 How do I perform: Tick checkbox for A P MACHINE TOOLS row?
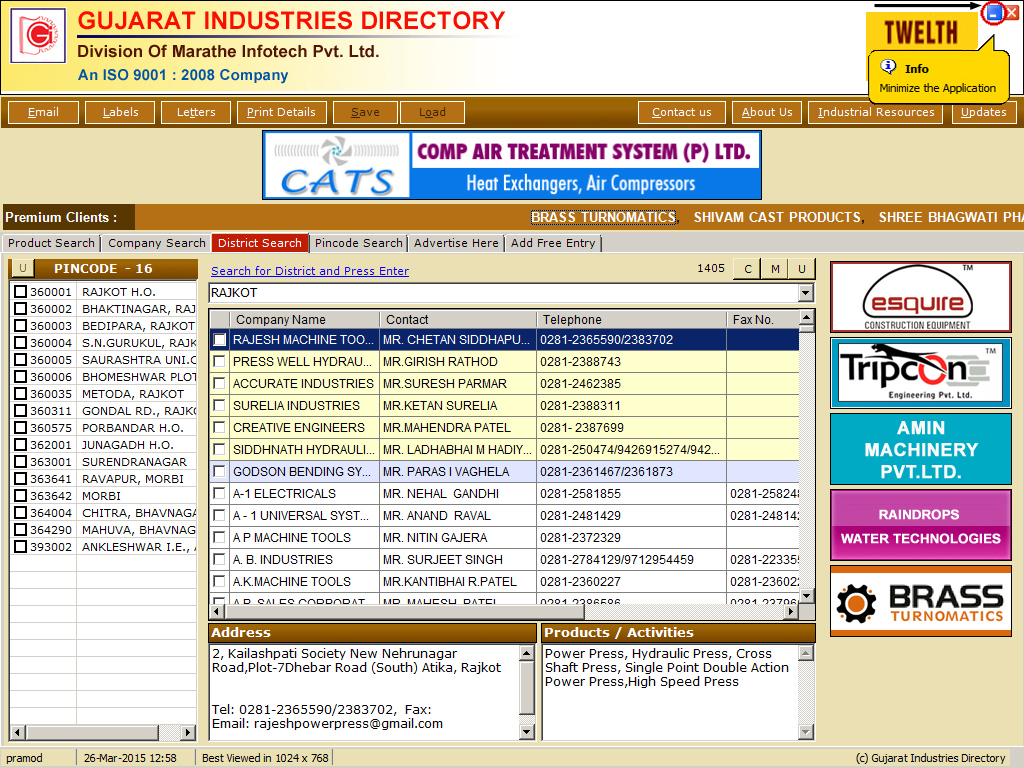click(219, 537)
